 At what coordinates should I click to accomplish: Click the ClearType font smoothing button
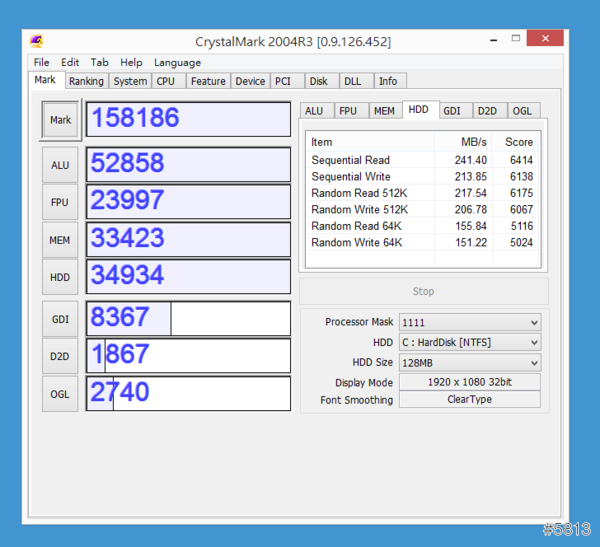coord(469,400)
